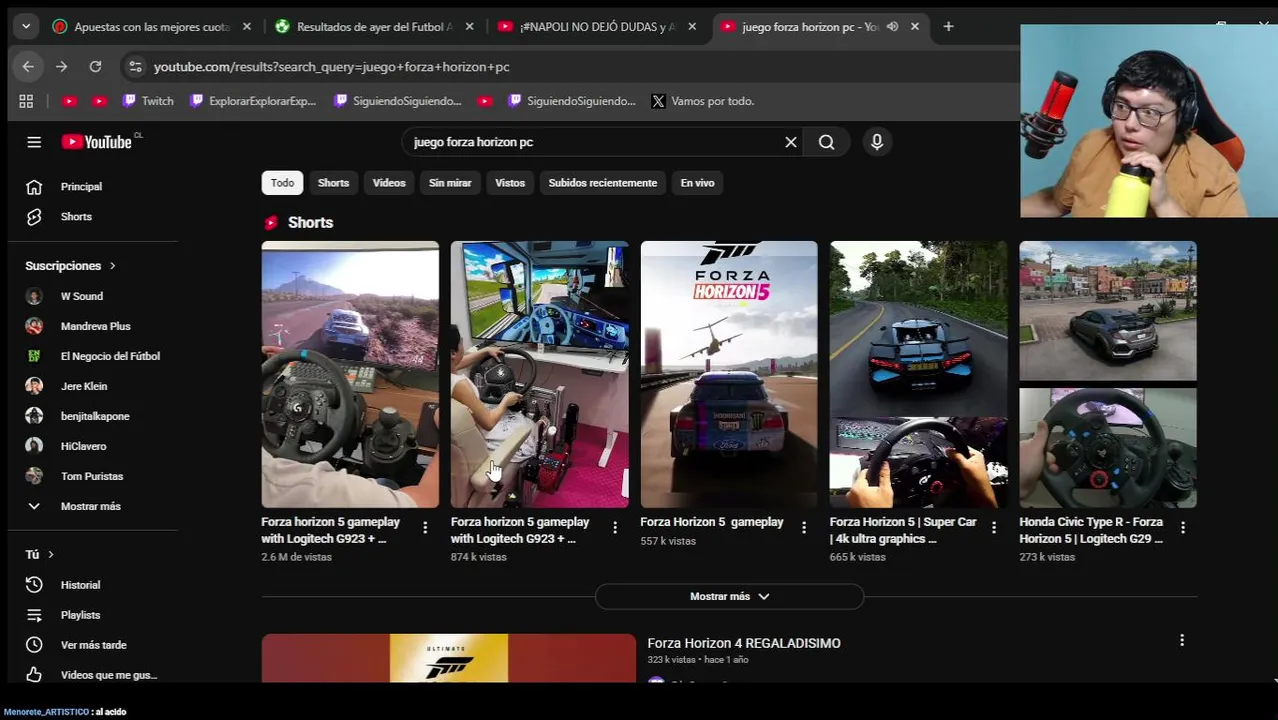Image resolution: width=1278 pixels, height=720 pixels.
Task: Open Ver más tarde in sidebar
Action: point(92,645)
